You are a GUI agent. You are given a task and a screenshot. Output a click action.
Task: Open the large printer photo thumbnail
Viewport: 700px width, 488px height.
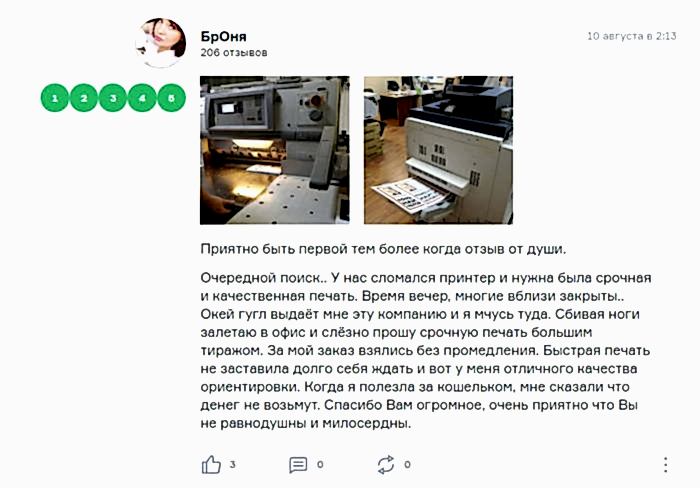[x=438, y=150]
